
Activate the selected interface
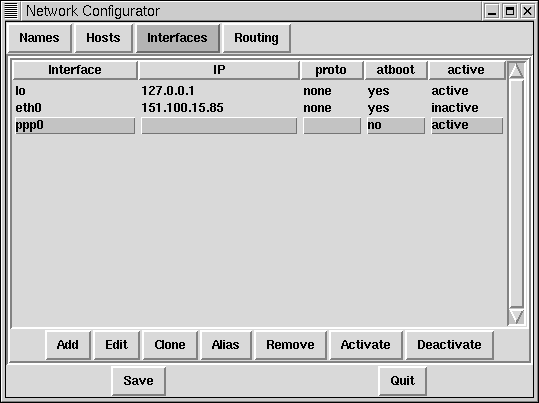coord(365,345)
